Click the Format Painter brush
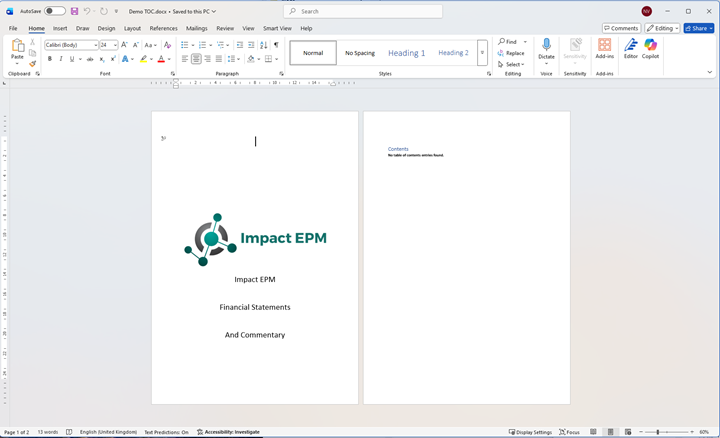 32,64
